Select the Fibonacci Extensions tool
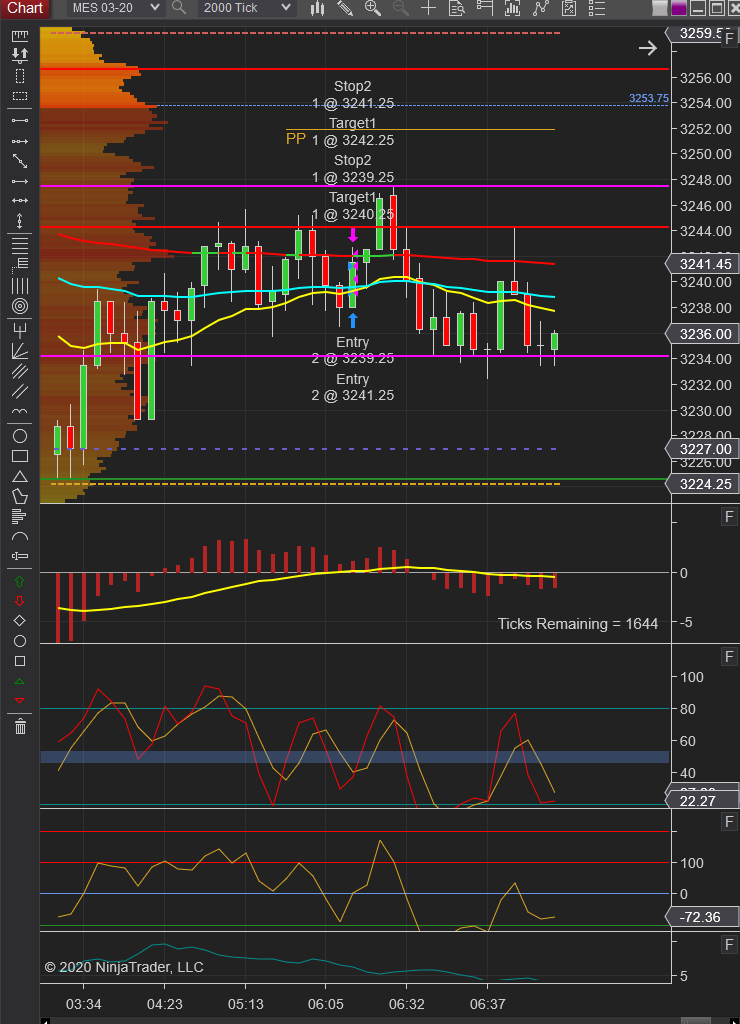 (x=20, y=264)
